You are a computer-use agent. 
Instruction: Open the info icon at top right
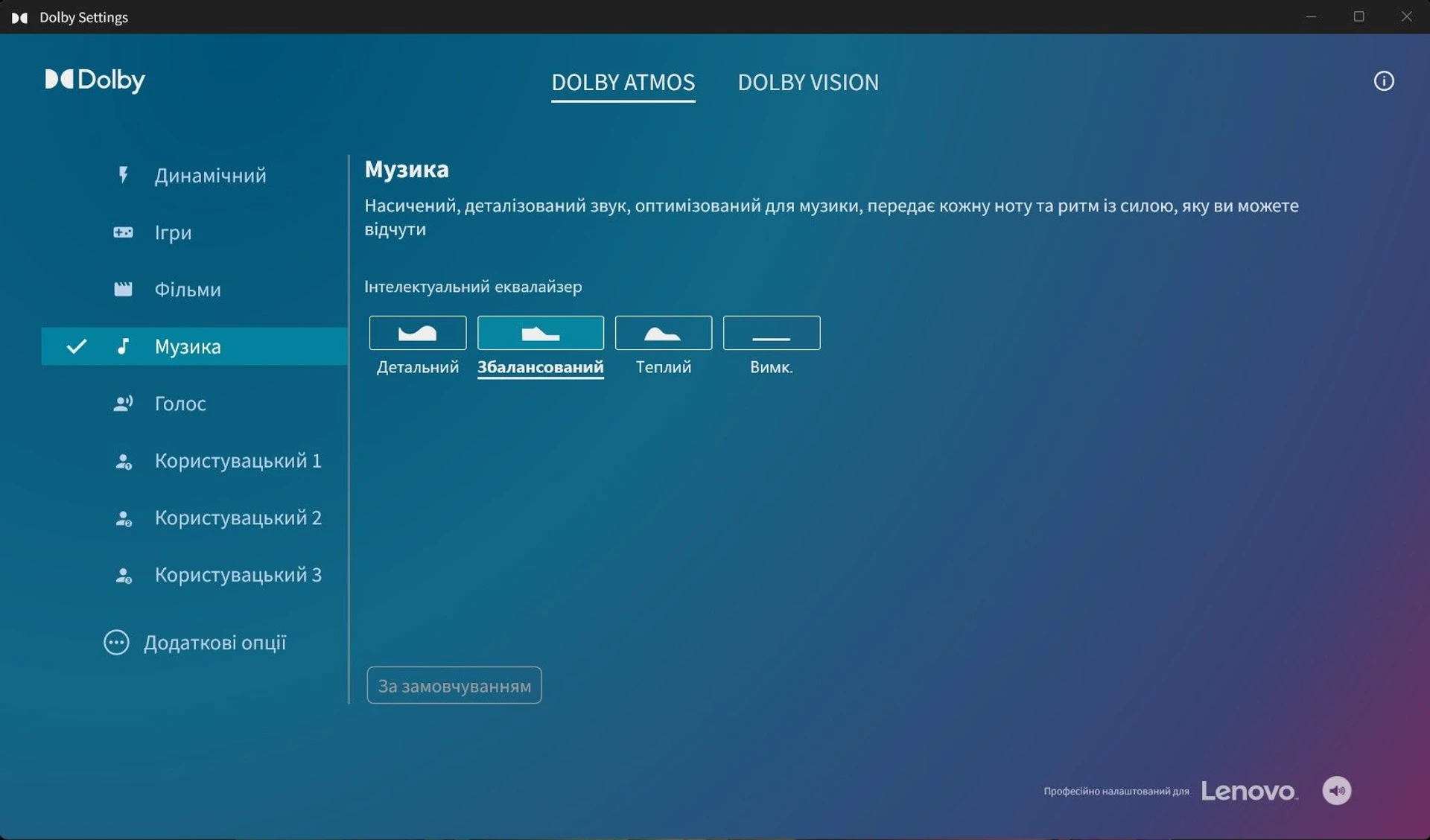[1384, 81]
